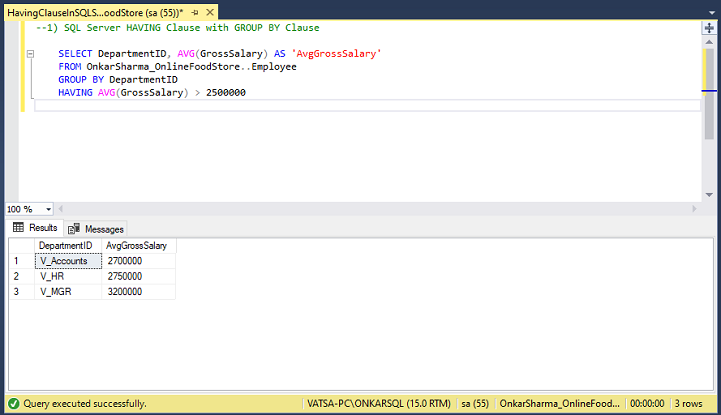Screen dimensions: 721x415
Task: Click the green query success checkmark icon
Action: 14,404
